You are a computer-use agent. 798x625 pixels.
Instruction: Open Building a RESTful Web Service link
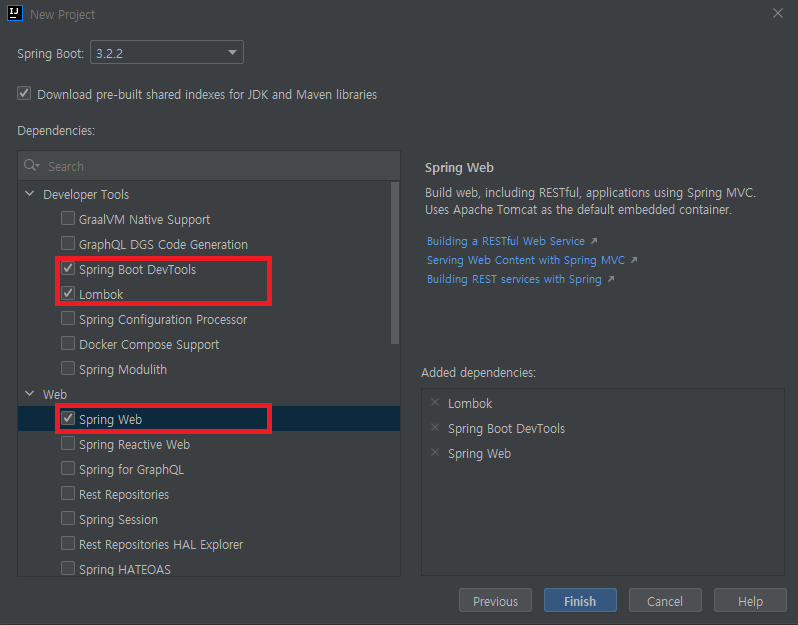pos(506,241)
